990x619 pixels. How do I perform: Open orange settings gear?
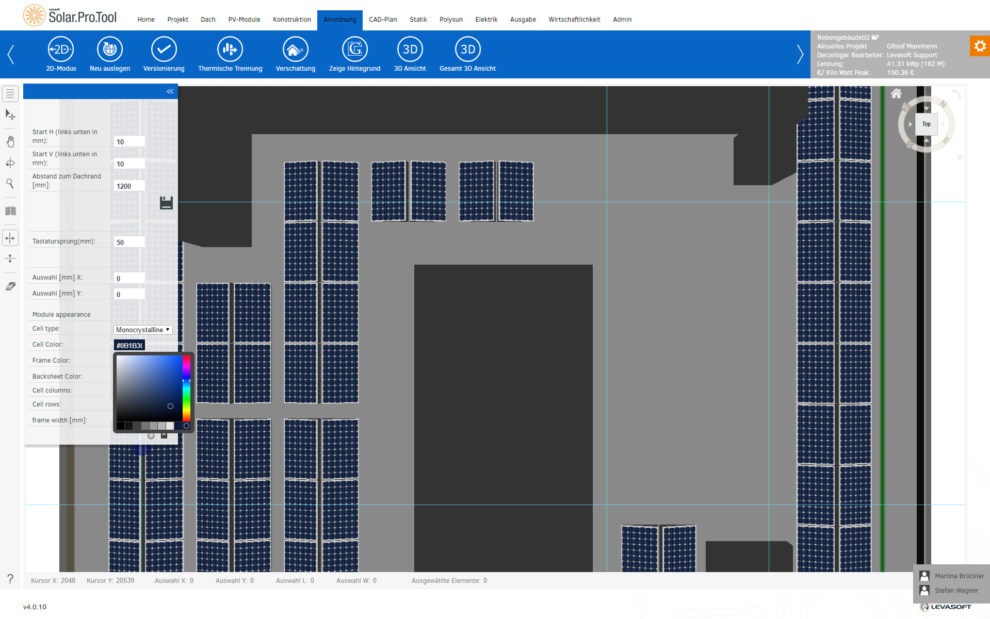coord(978,46)
